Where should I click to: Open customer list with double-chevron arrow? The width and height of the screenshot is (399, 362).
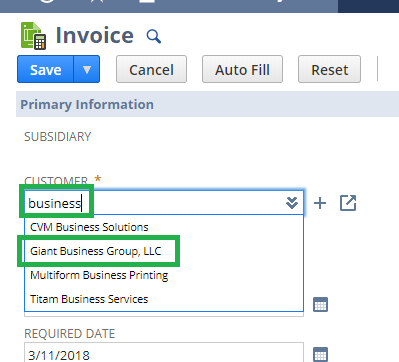click(292, 203)
